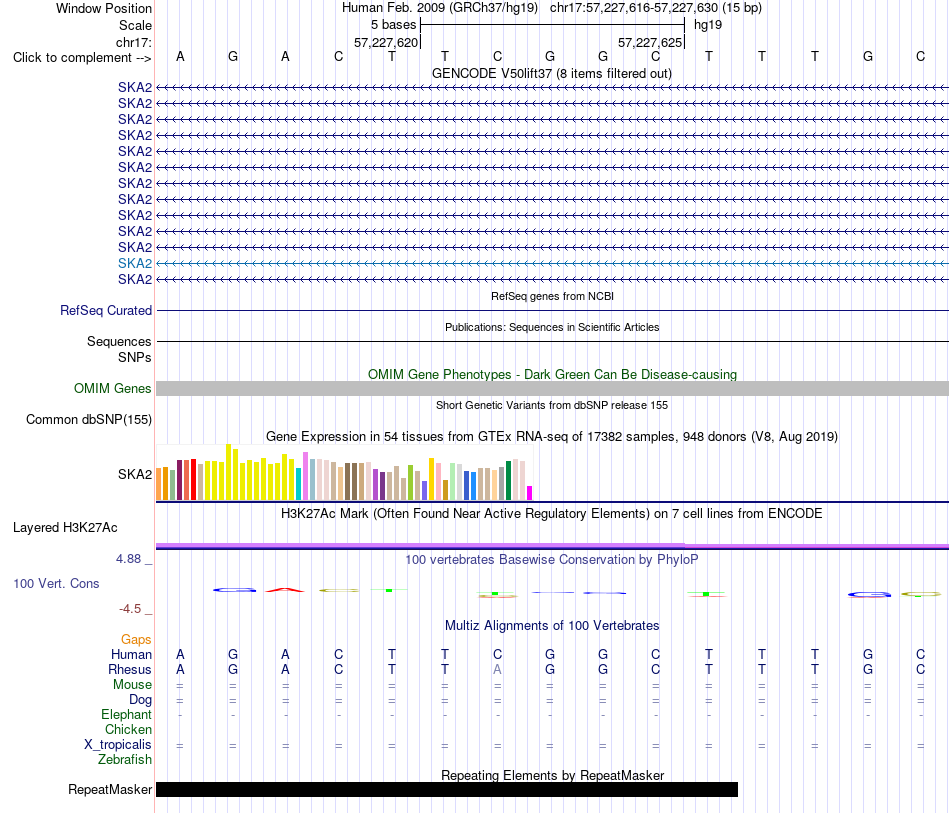Click the 'Click to complement -->' label
The height and width of the screenshot is (813, 950).
click(82, 58)
